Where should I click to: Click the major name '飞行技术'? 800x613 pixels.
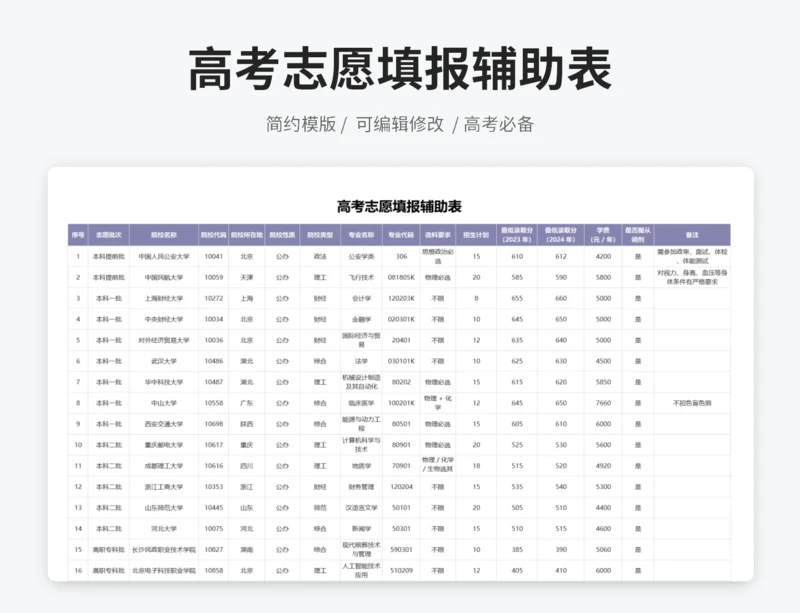click(361, 278)
